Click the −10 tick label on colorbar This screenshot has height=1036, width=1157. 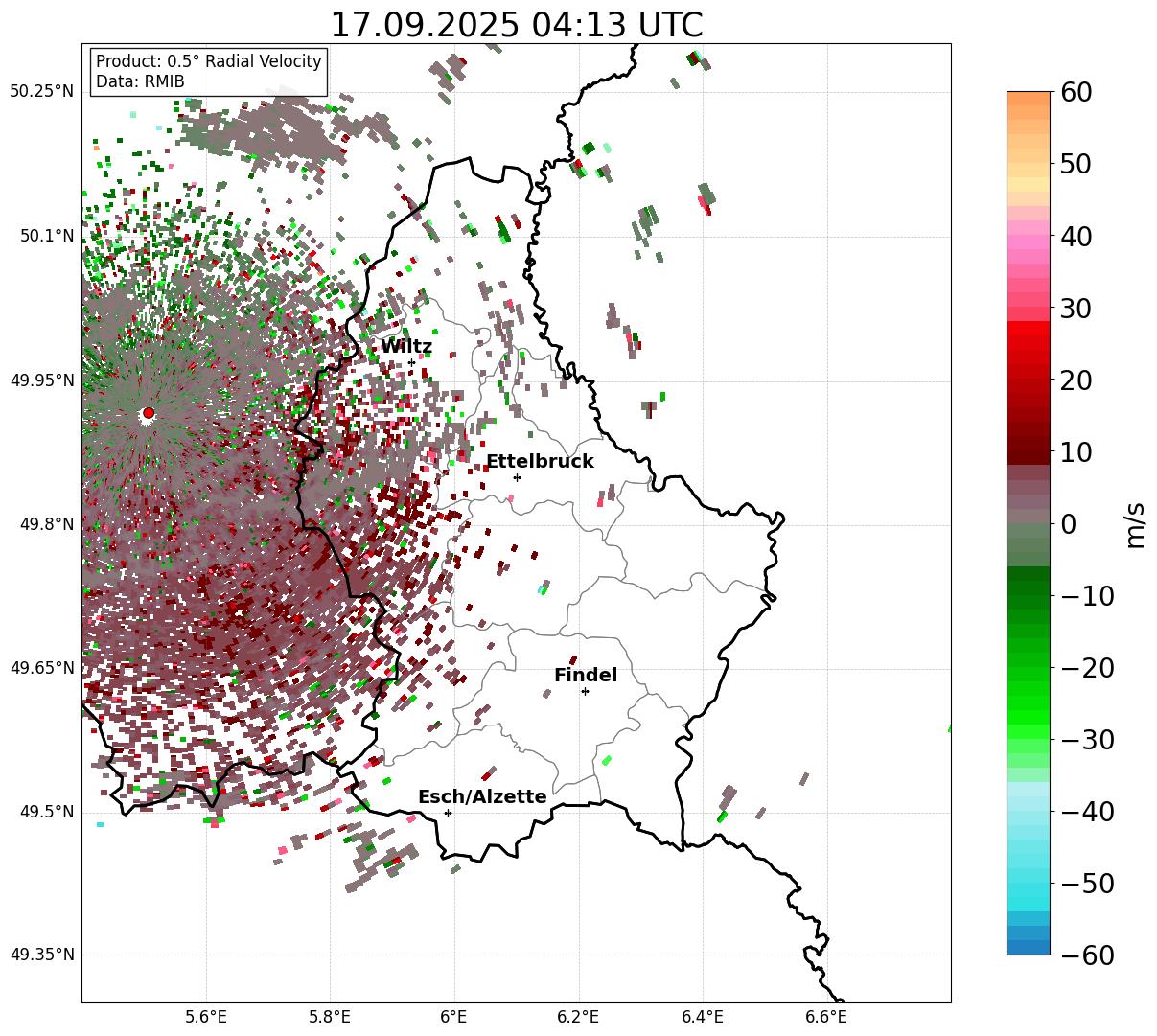coord(1087,596)
